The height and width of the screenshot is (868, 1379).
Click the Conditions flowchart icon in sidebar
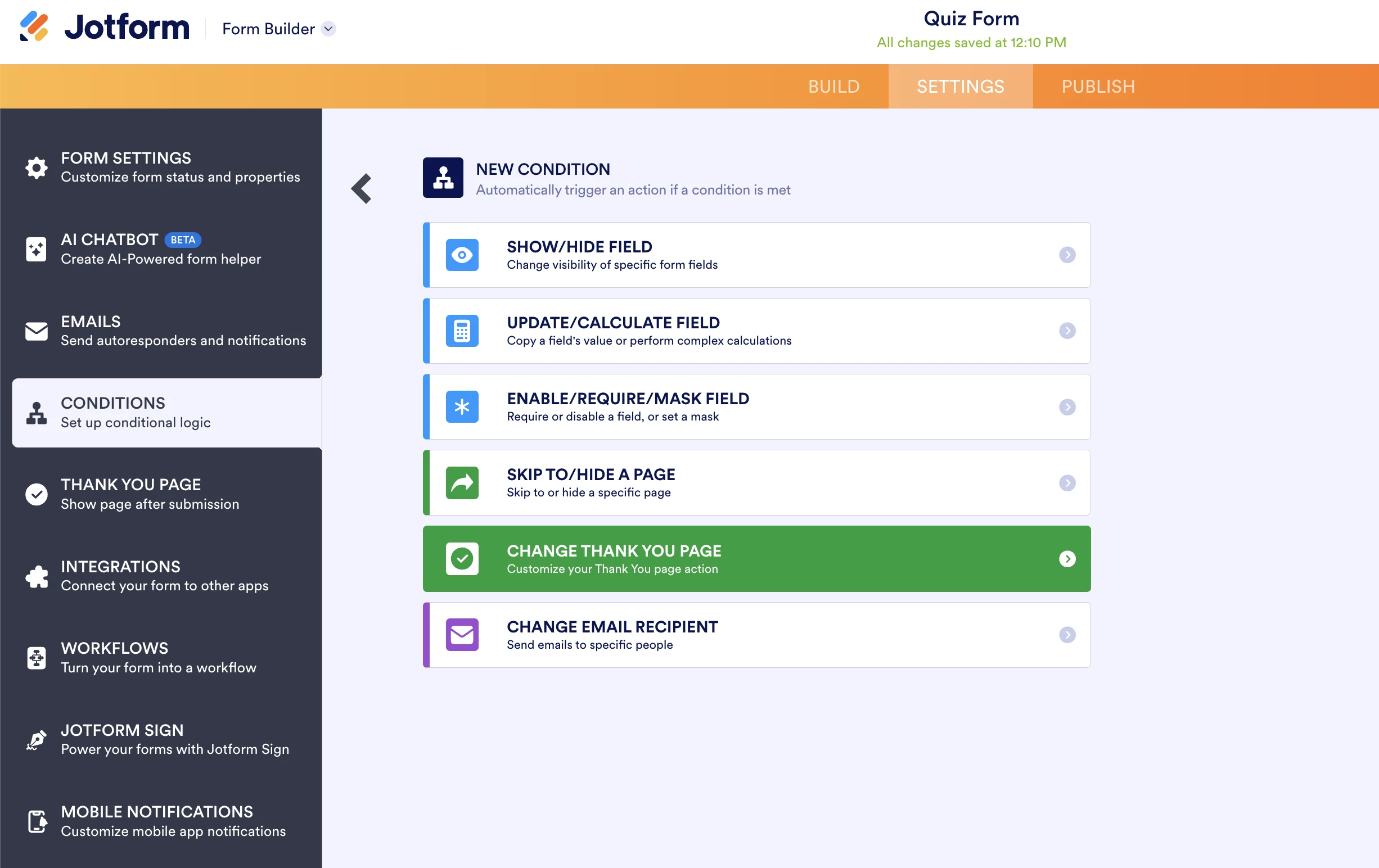pyautogui.click(x=36, y=412)
